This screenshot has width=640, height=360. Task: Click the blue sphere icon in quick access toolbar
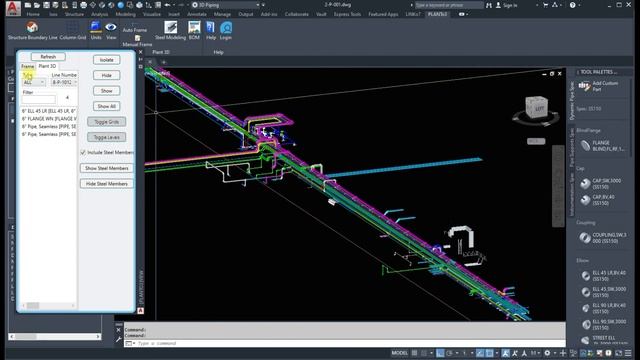point(121,5)
